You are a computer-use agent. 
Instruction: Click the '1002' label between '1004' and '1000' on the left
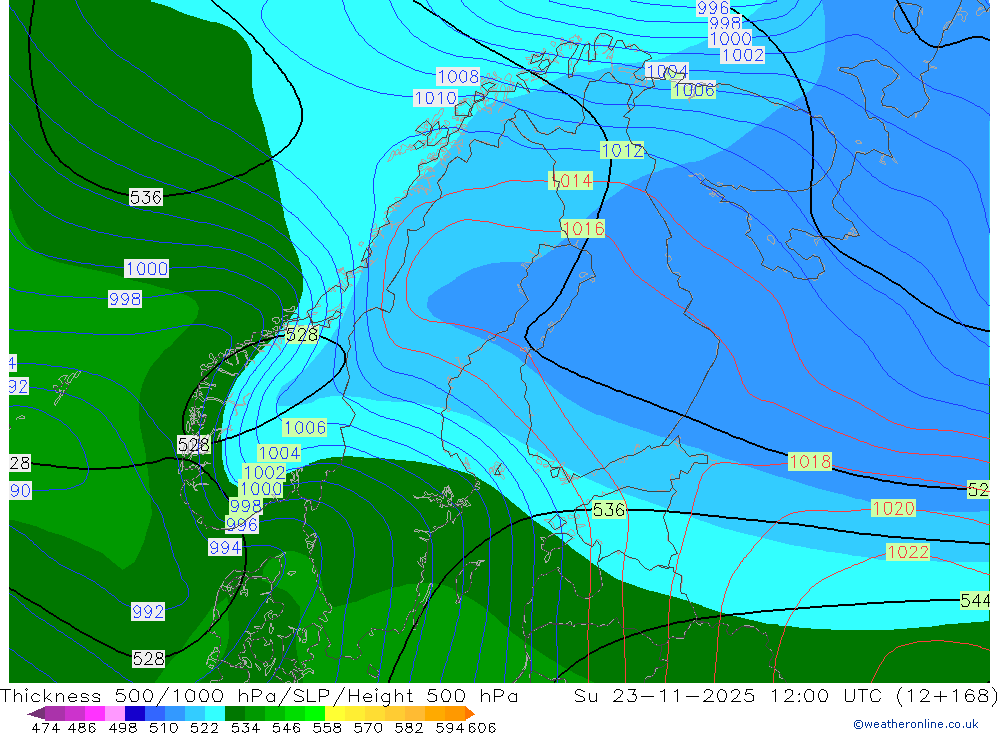tap(265, 473)
